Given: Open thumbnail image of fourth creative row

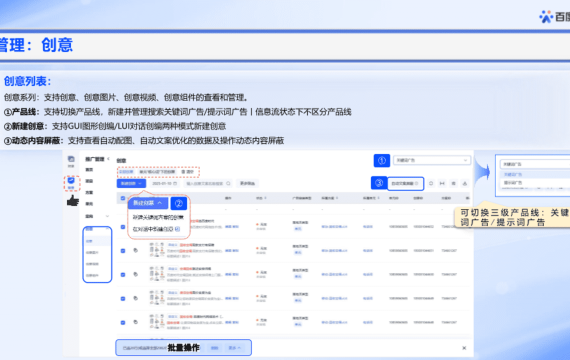Looking at the screenshot, I should point(157,298).
